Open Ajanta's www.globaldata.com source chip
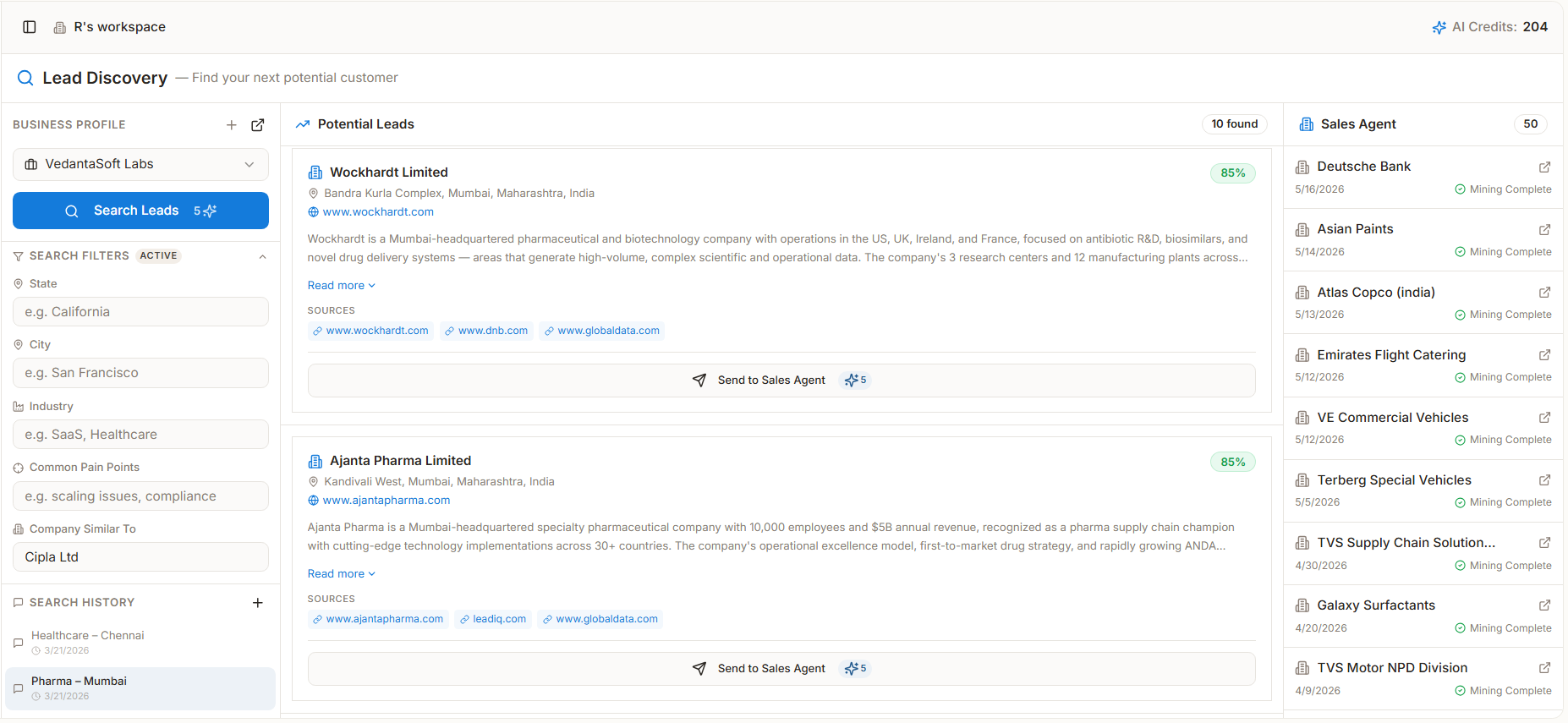 (x=600, y=619)
